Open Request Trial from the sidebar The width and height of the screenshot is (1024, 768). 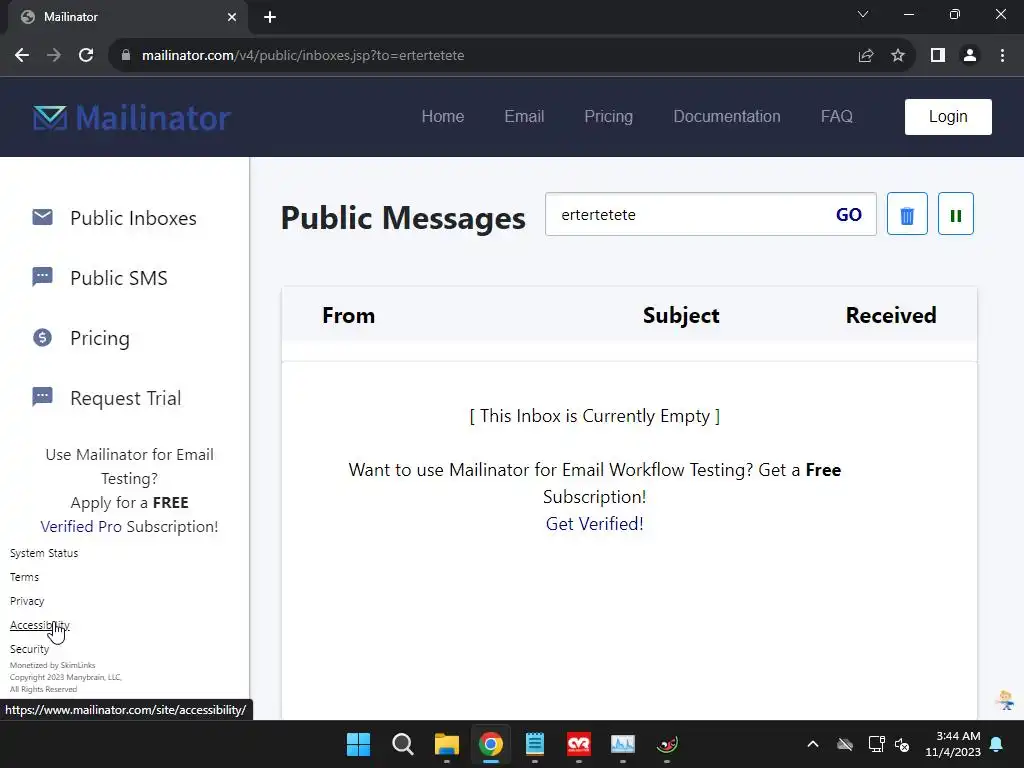pyautogui.click(x=125, y=398)
